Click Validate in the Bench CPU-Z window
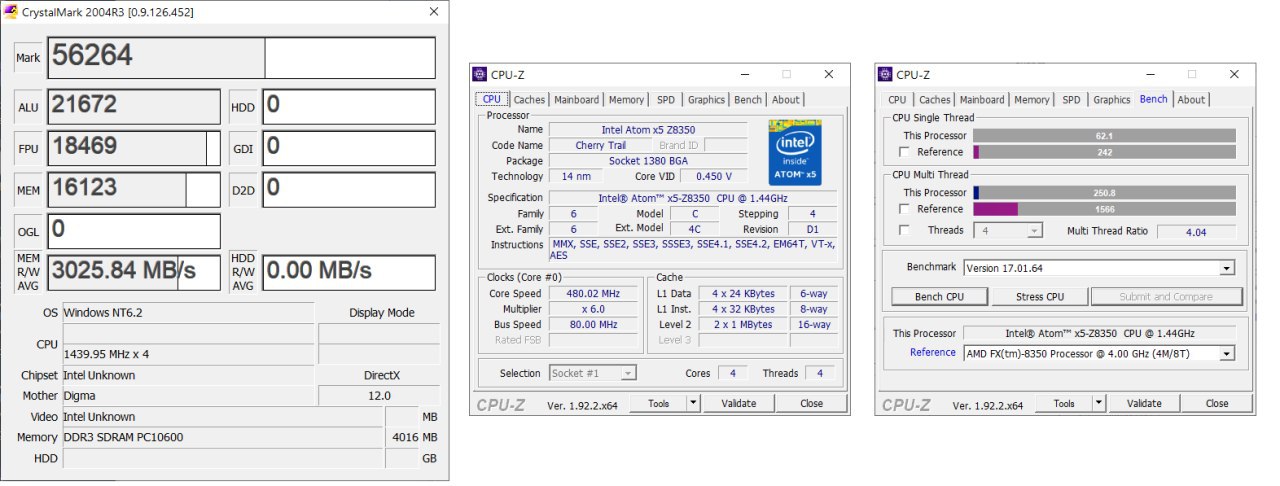The height and width of the screenshot is (486, 1280). point(1143,403)
